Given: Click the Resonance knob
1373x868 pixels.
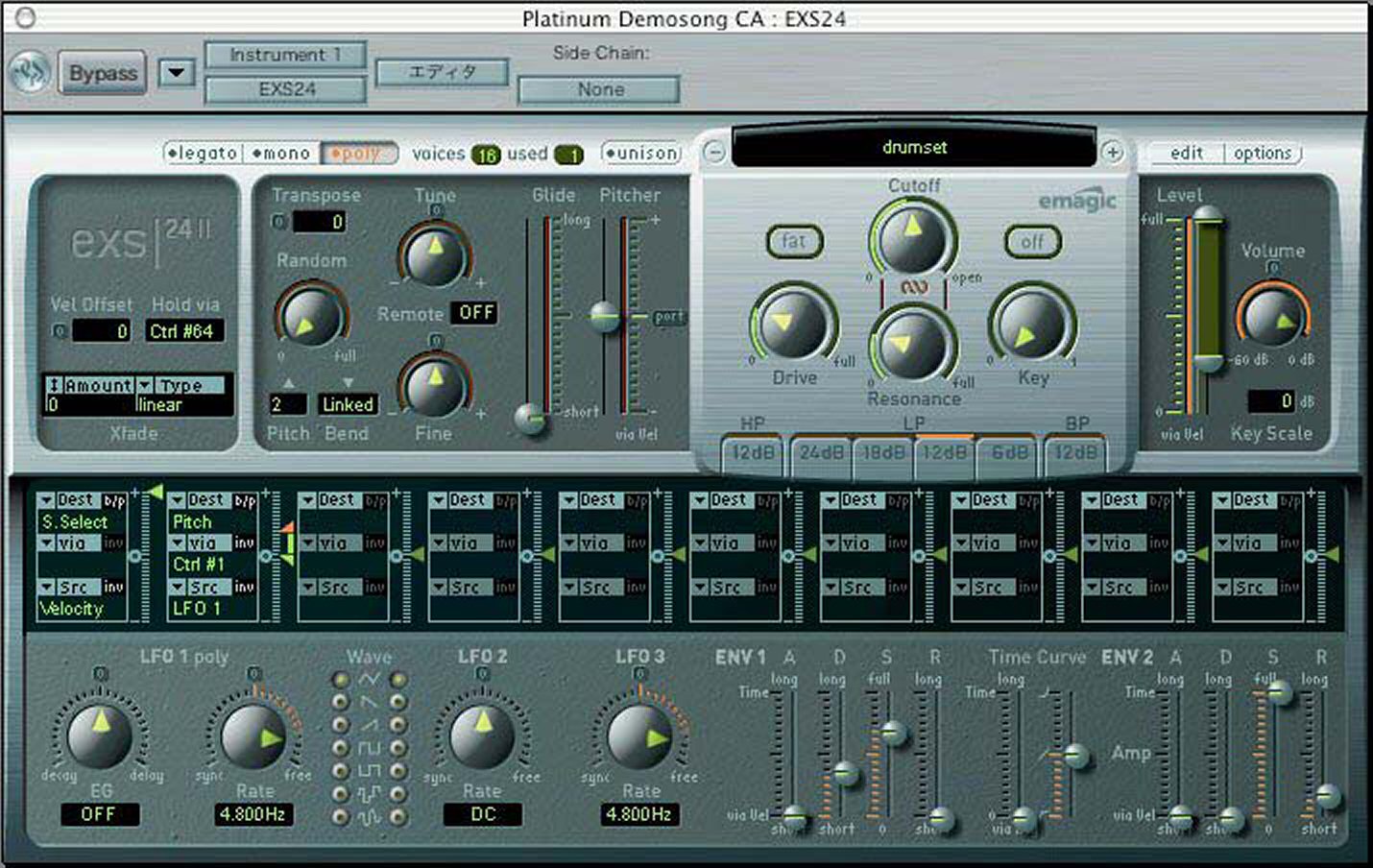Looking at the screenshot, I should point(912,344).
